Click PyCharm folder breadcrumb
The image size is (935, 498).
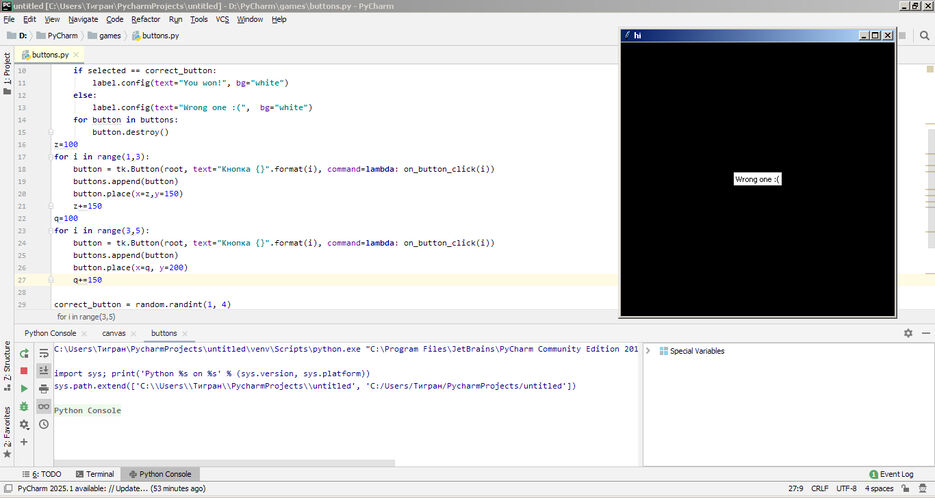(57, 36)
